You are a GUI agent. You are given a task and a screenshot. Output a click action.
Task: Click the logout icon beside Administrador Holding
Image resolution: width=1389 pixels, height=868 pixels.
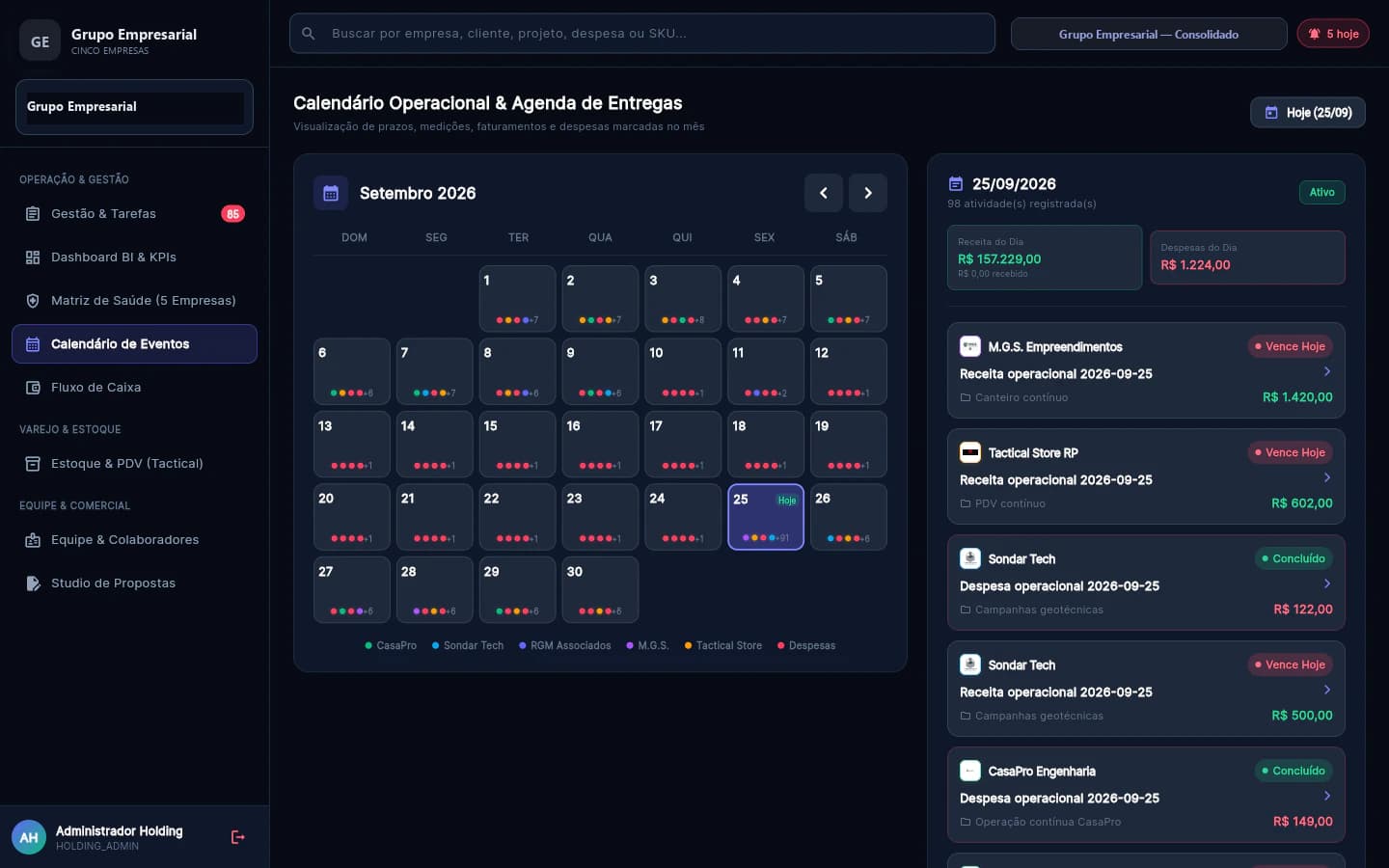(238, 837)
